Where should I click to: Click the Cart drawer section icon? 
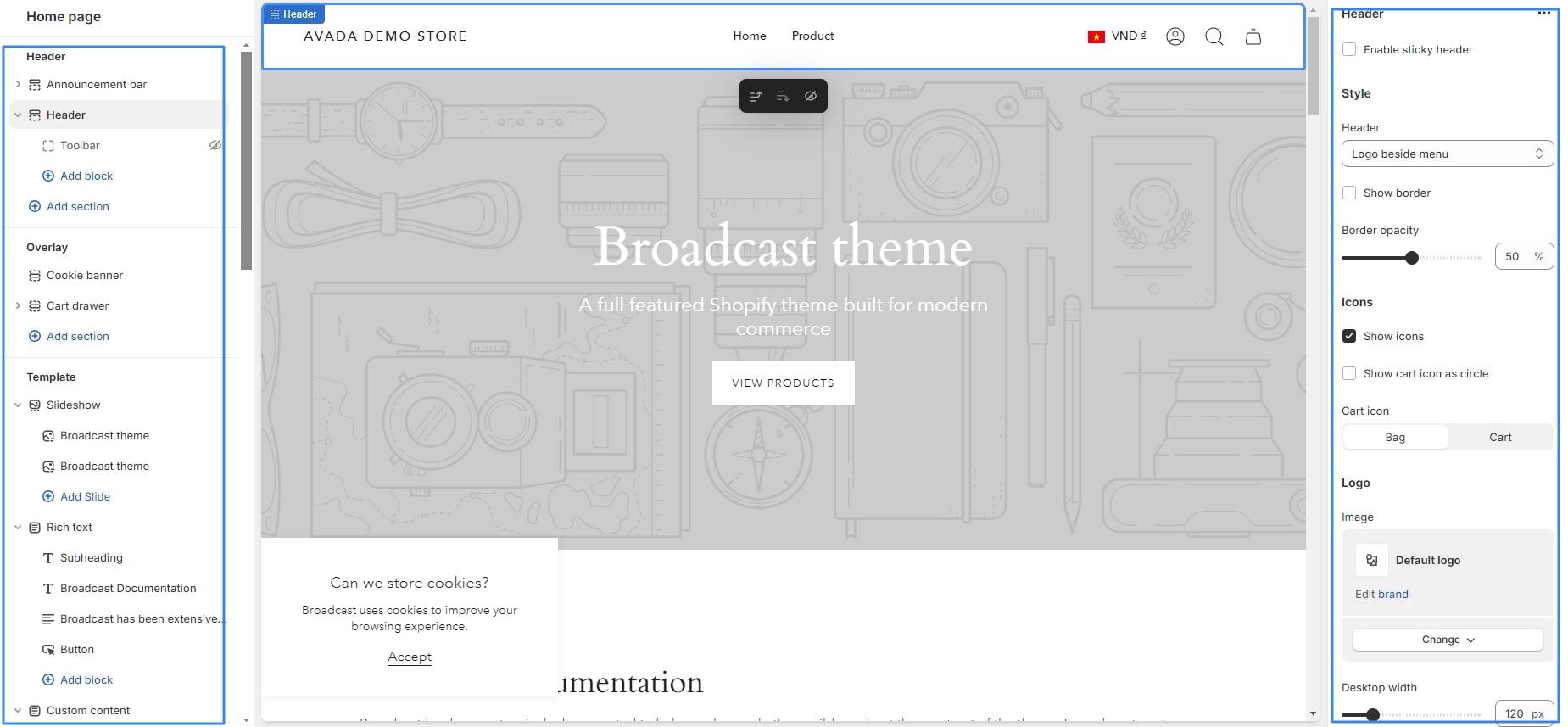35,306
